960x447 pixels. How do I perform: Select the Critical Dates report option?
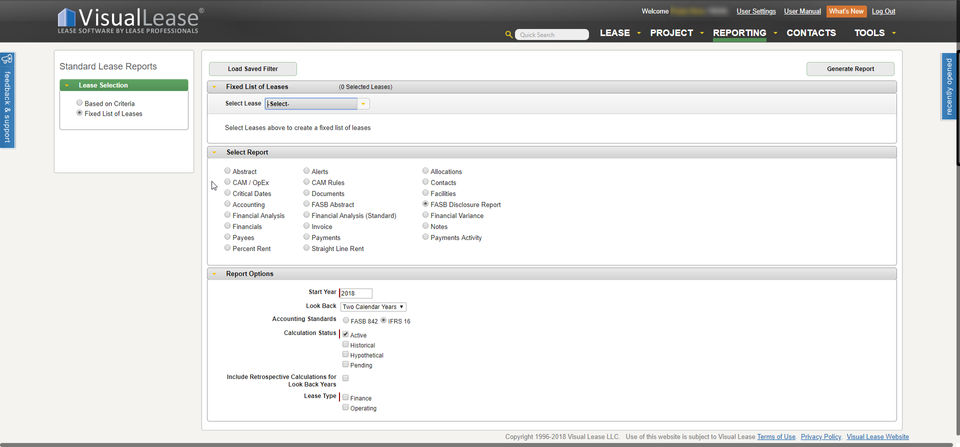pos(228,193)
